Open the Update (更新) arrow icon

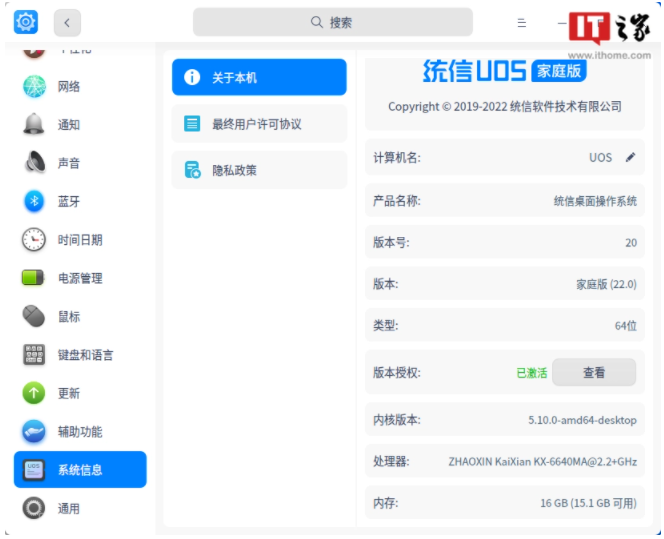(34, 393)
